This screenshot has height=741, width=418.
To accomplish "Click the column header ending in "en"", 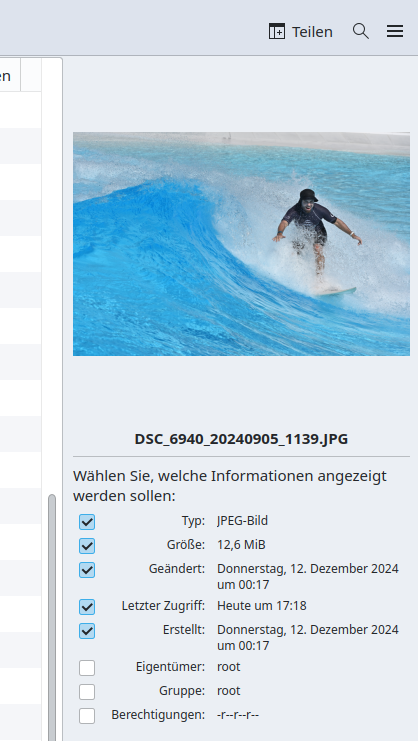I will (10, 75).
